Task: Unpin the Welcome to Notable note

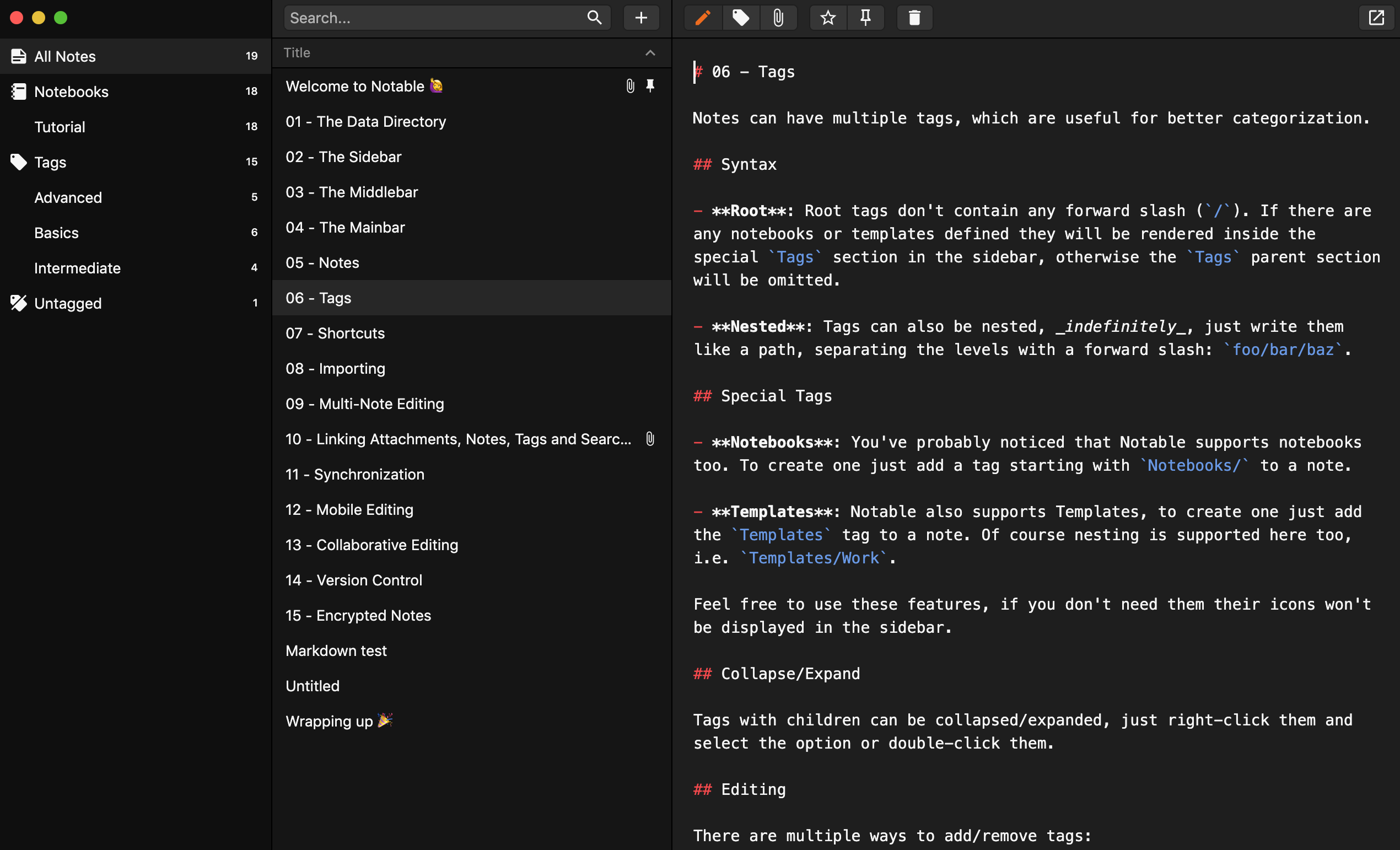Action: click(x=650, y=86)
